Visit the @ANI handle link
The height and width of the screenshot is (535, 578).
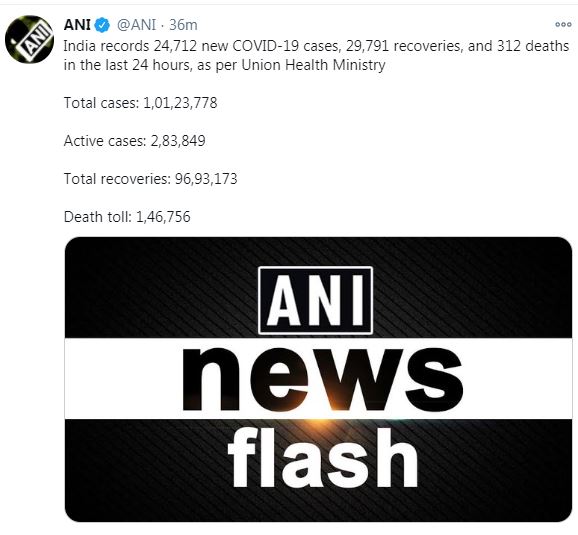tap(136, 25)
